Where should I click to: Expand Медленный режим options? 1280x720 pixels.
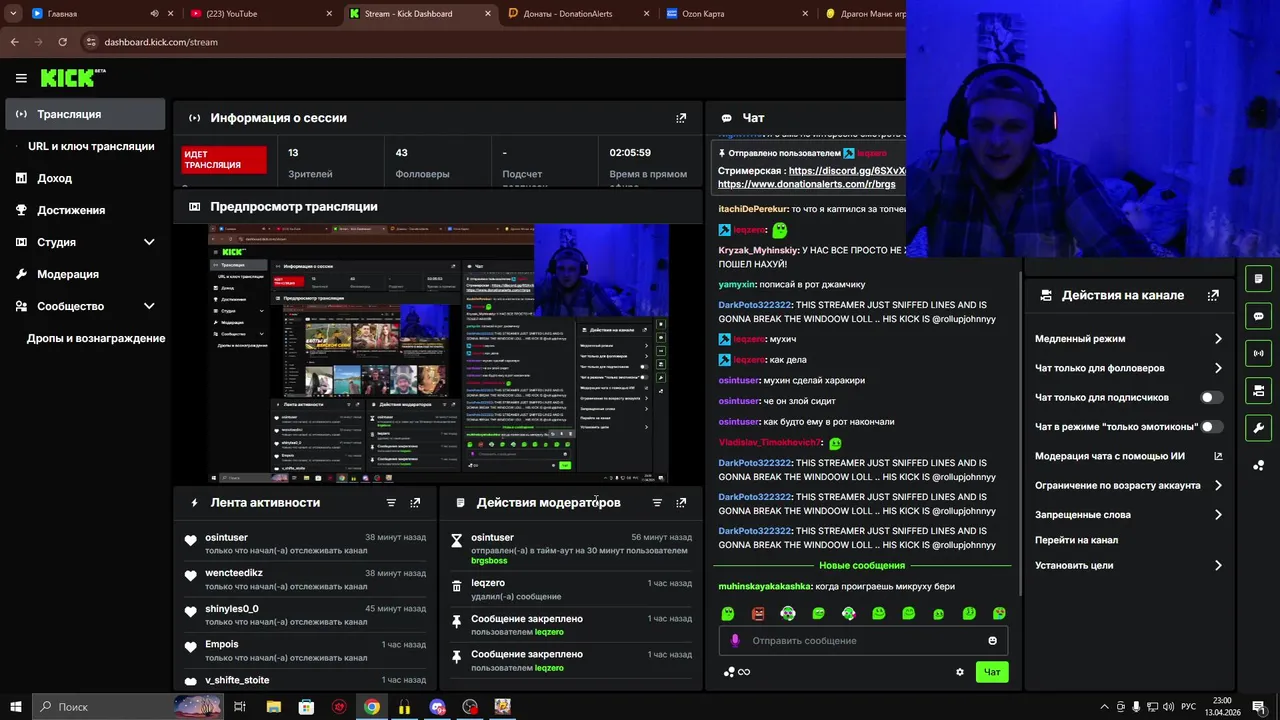point(1218,339)
